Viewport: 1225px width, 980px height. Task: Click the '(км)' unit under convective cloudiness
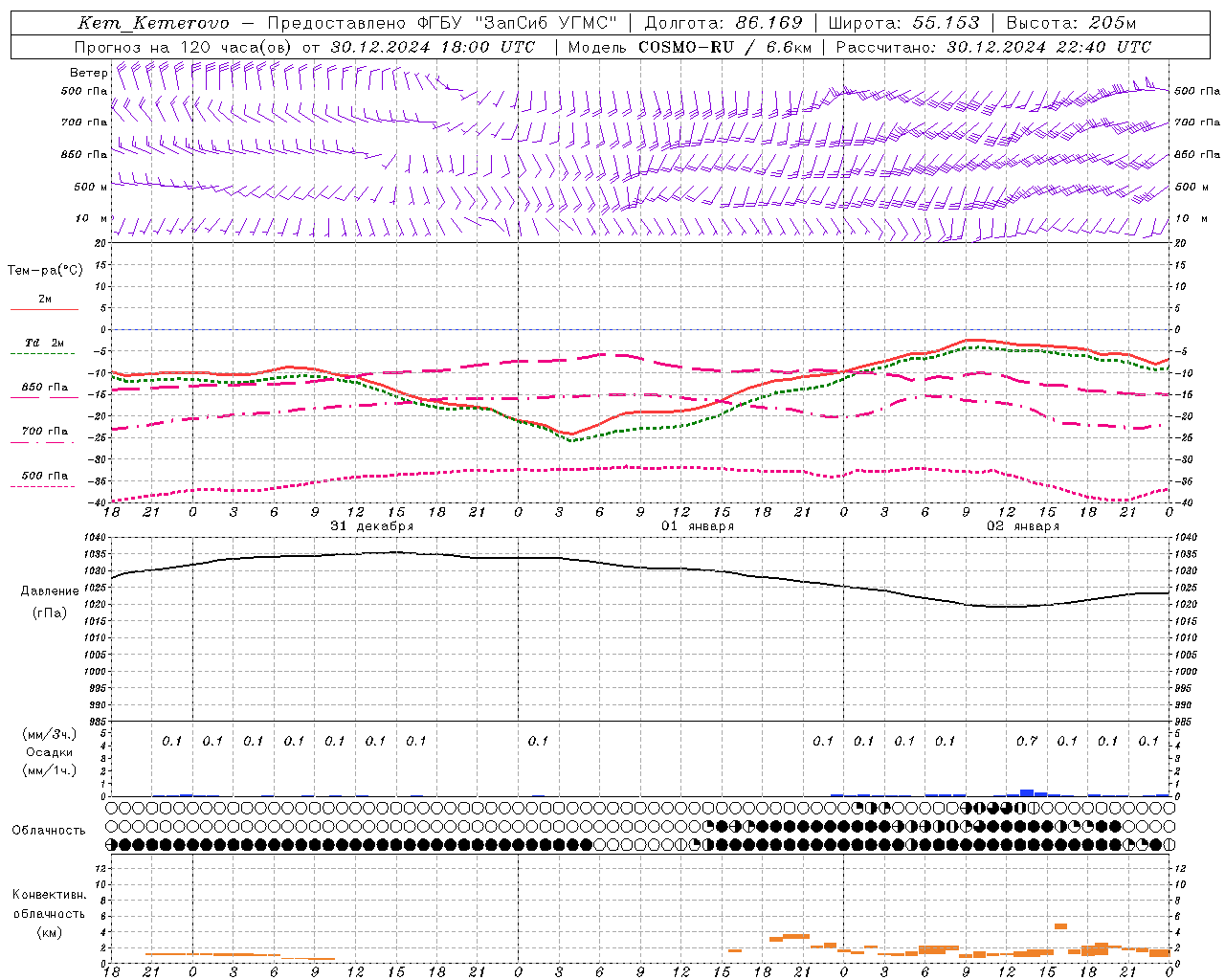pos(50,932)
